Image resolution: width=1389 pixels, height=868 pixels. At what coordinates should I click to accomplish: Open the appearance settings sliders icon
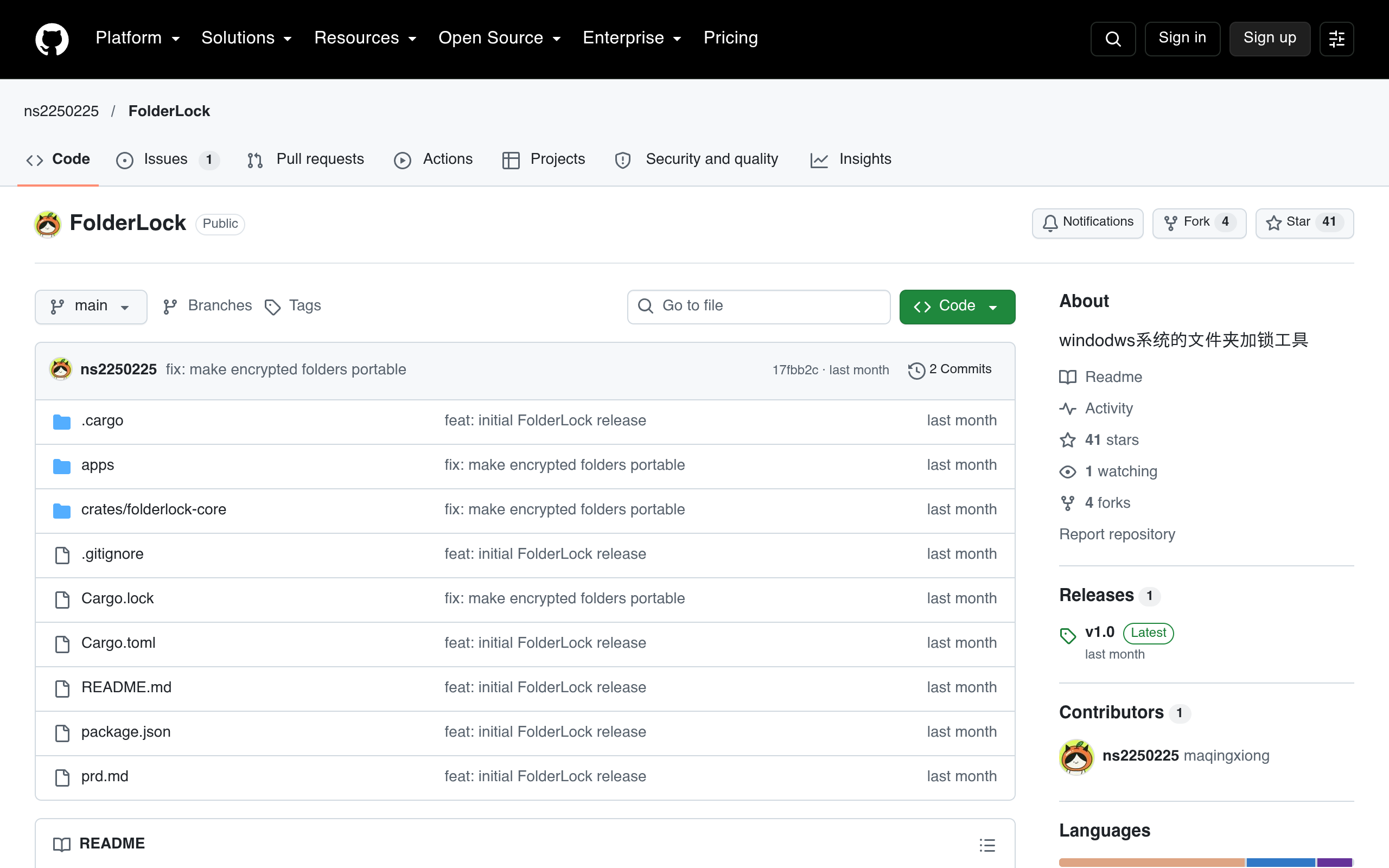1336,39
